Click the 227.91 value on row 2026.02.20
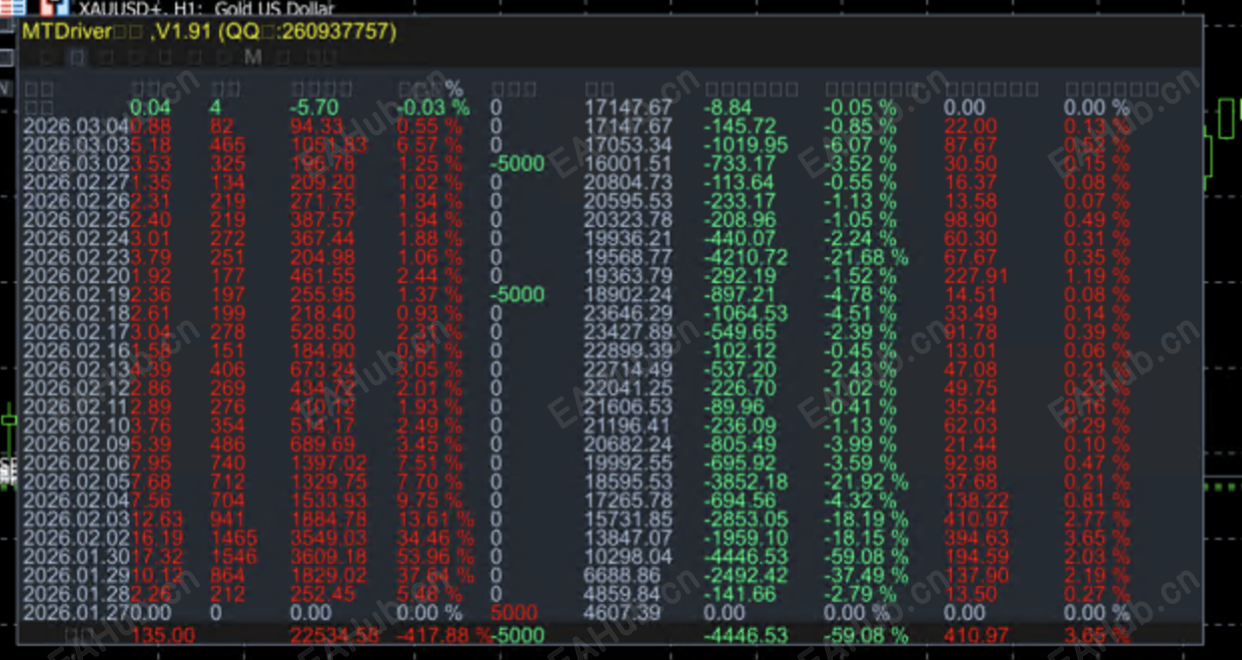Viewport: 1242px width, 660px height. [x=976, y=276]
